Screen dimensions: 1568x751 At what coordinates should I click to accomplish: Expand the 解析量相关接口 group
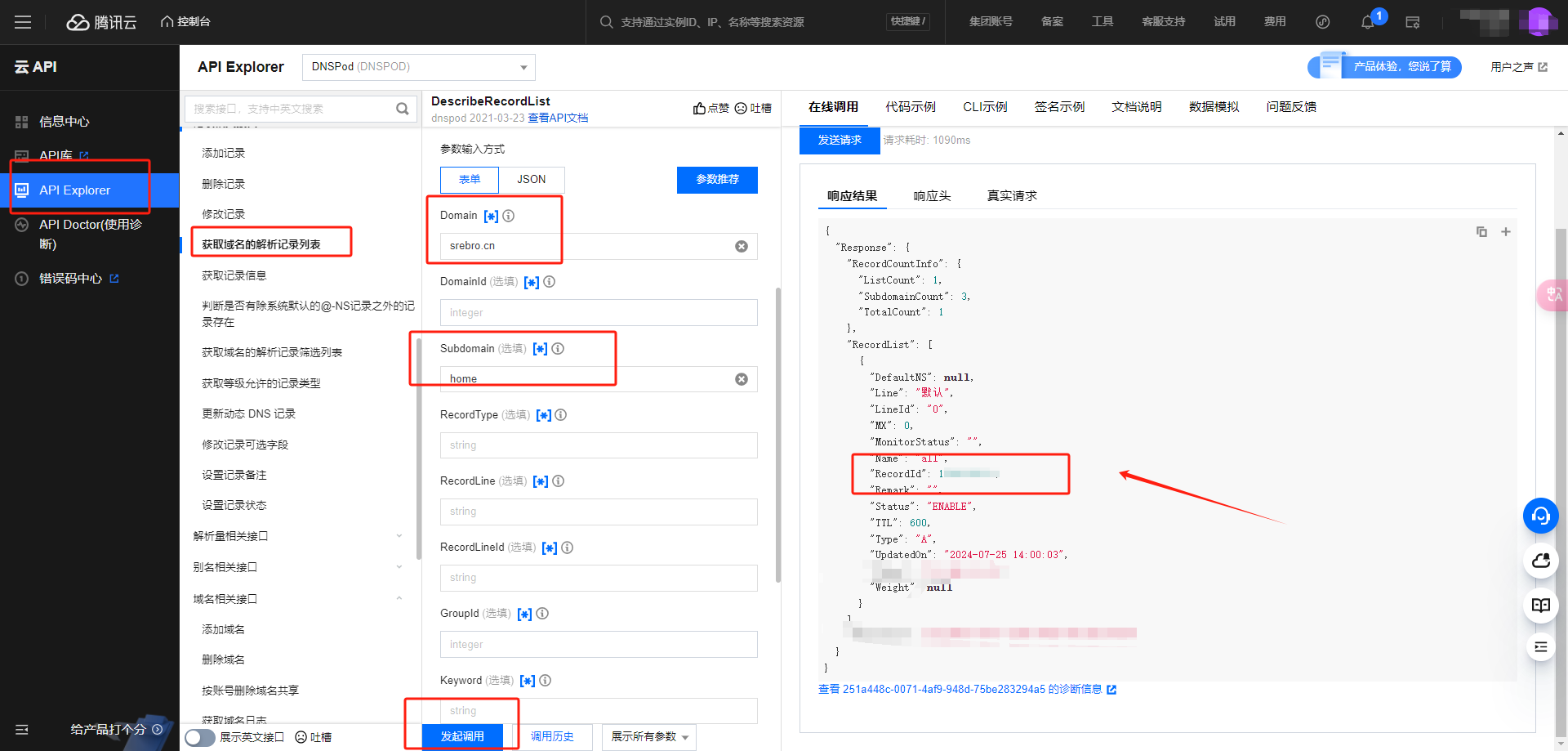coord(298,536)
